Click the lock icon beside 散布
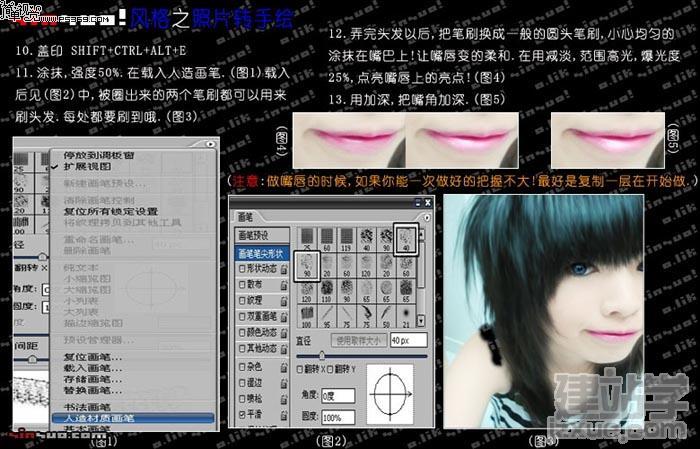 pyautogui.click(x=283, y=285)
